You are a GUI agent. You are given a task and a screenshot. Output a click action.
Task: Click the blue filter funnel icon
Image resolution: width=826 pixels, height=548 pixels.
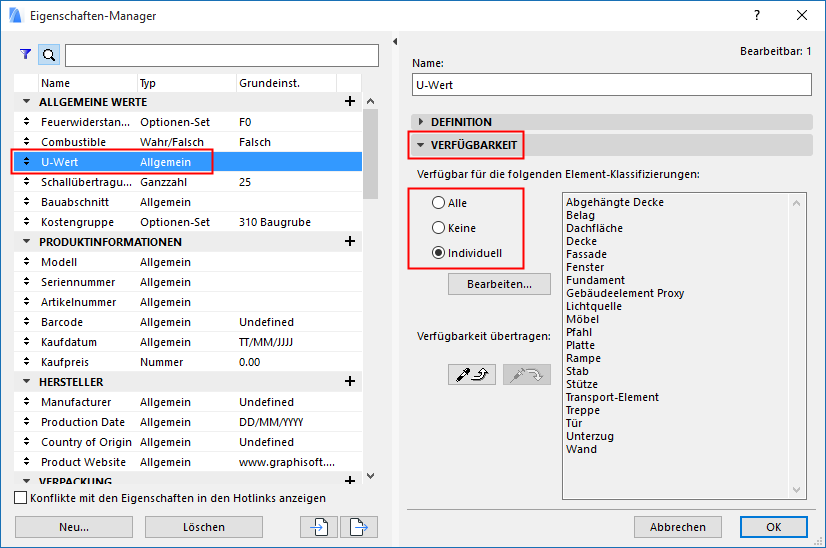click(x=25, y=54)
